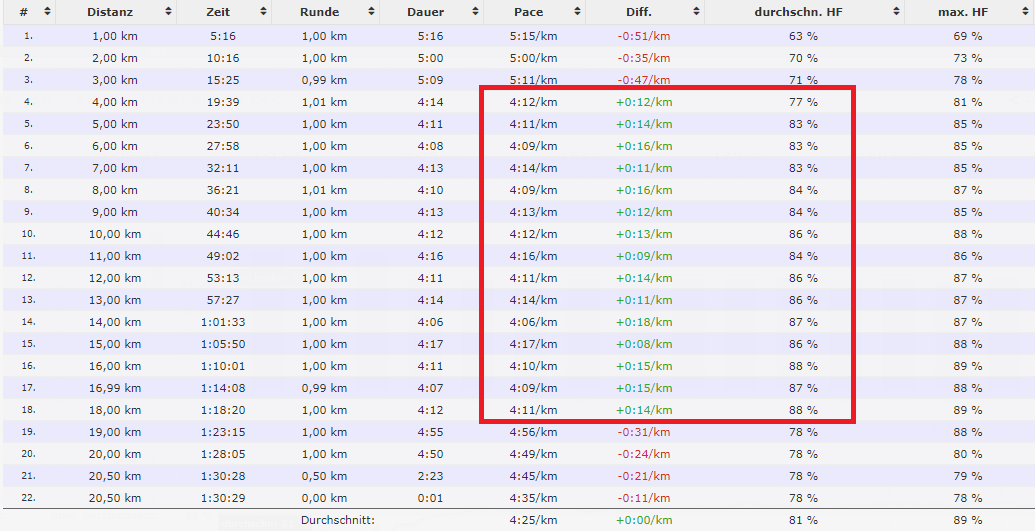The image size is (1035, 531).
Task: Select the 4:06/km pace cell
Action: coord(533,322)
